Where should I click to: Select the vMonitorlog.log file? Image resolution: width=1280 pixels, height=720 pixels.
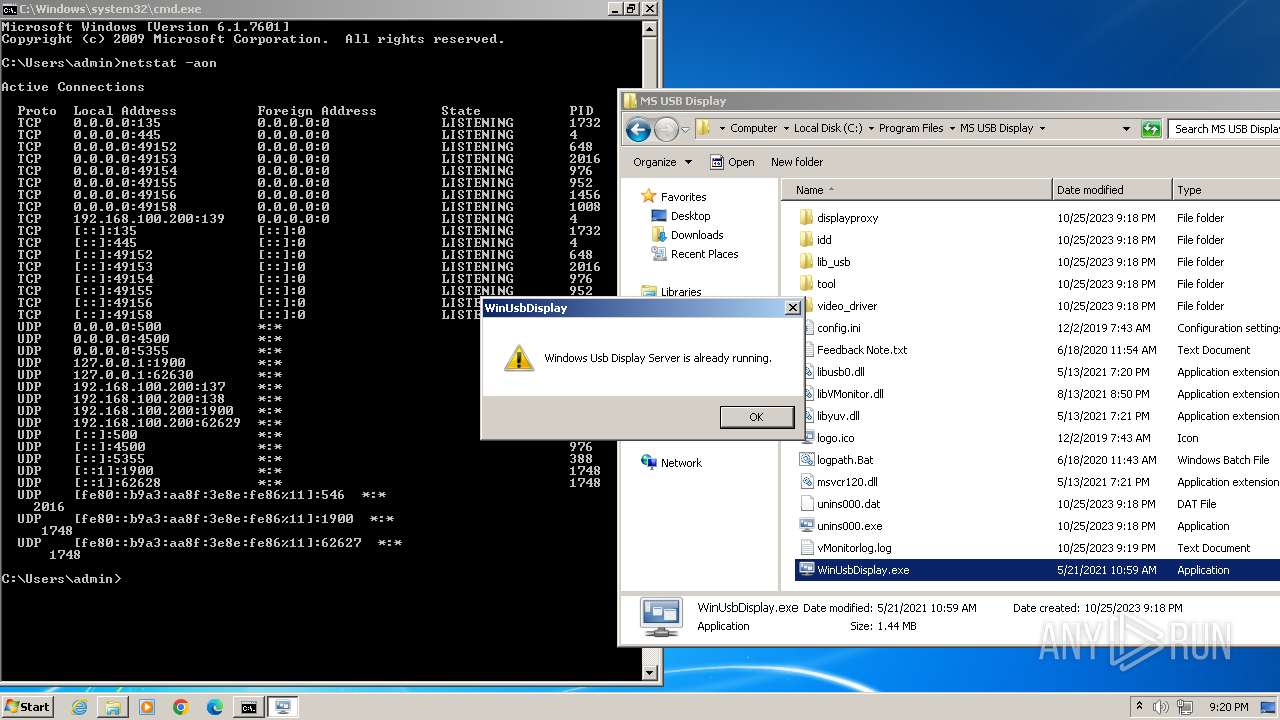(854, 548)
